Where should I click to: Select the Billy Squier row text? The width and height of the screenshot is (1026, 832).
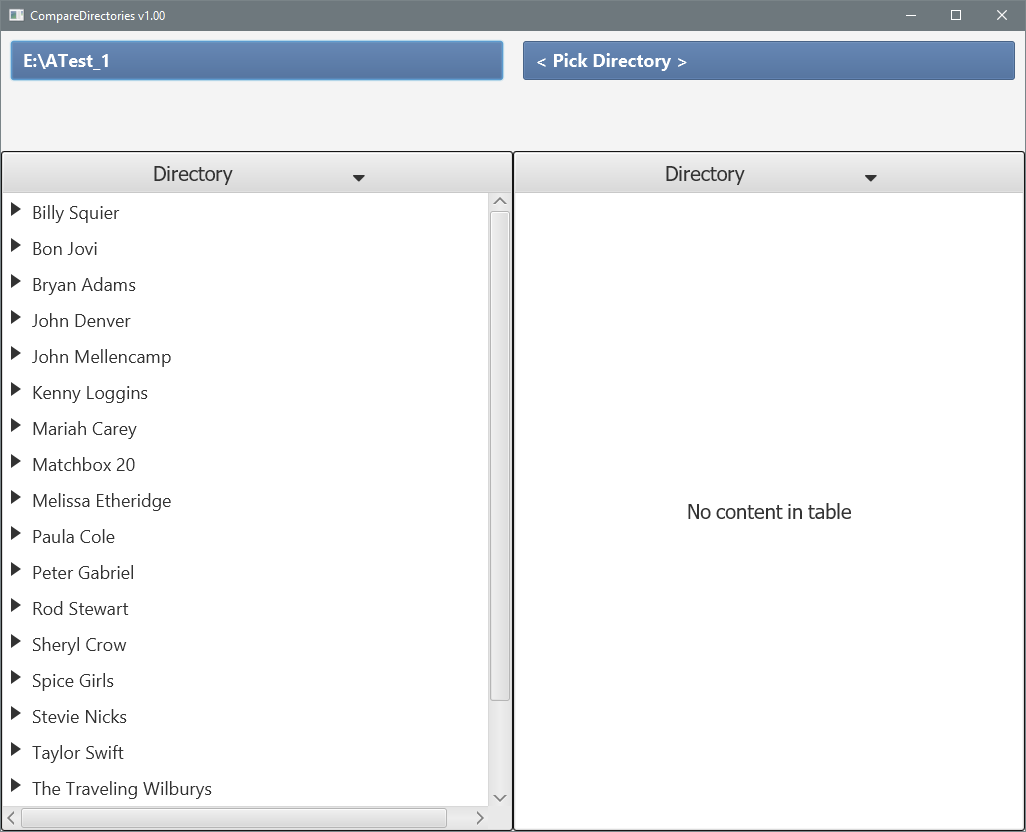75,213
